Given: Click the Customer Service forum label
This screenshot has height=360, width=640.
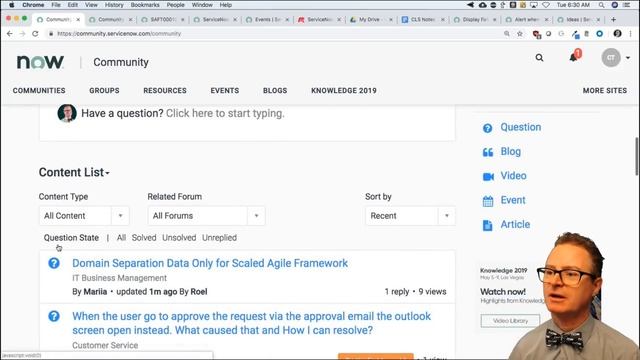Looking at the screenshot, I should click(x=105, y=345).
